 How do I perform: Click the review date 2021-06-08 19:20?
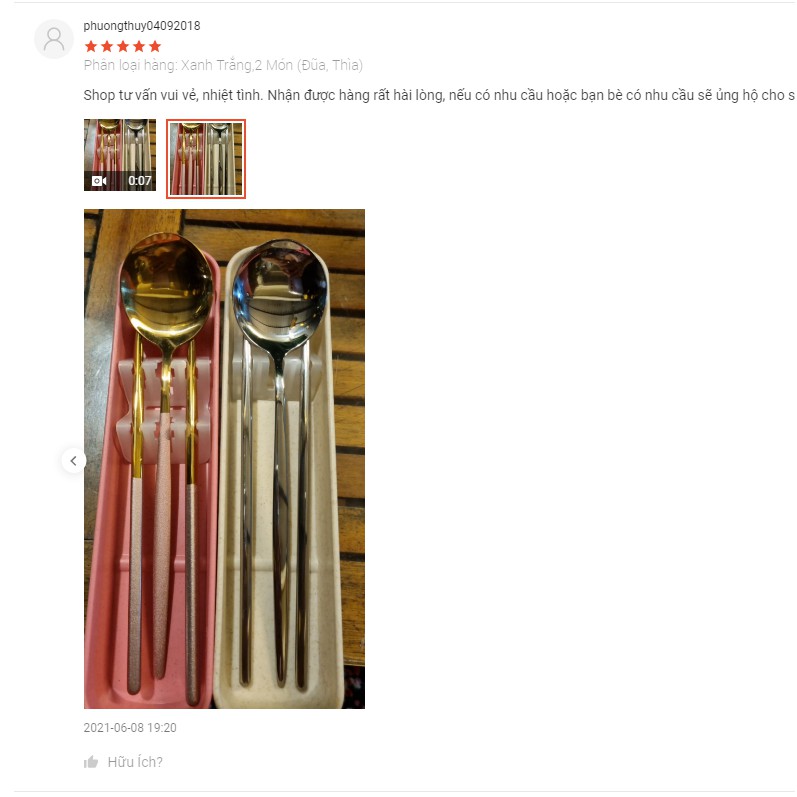pyautogui.click(x=130, y=727)
